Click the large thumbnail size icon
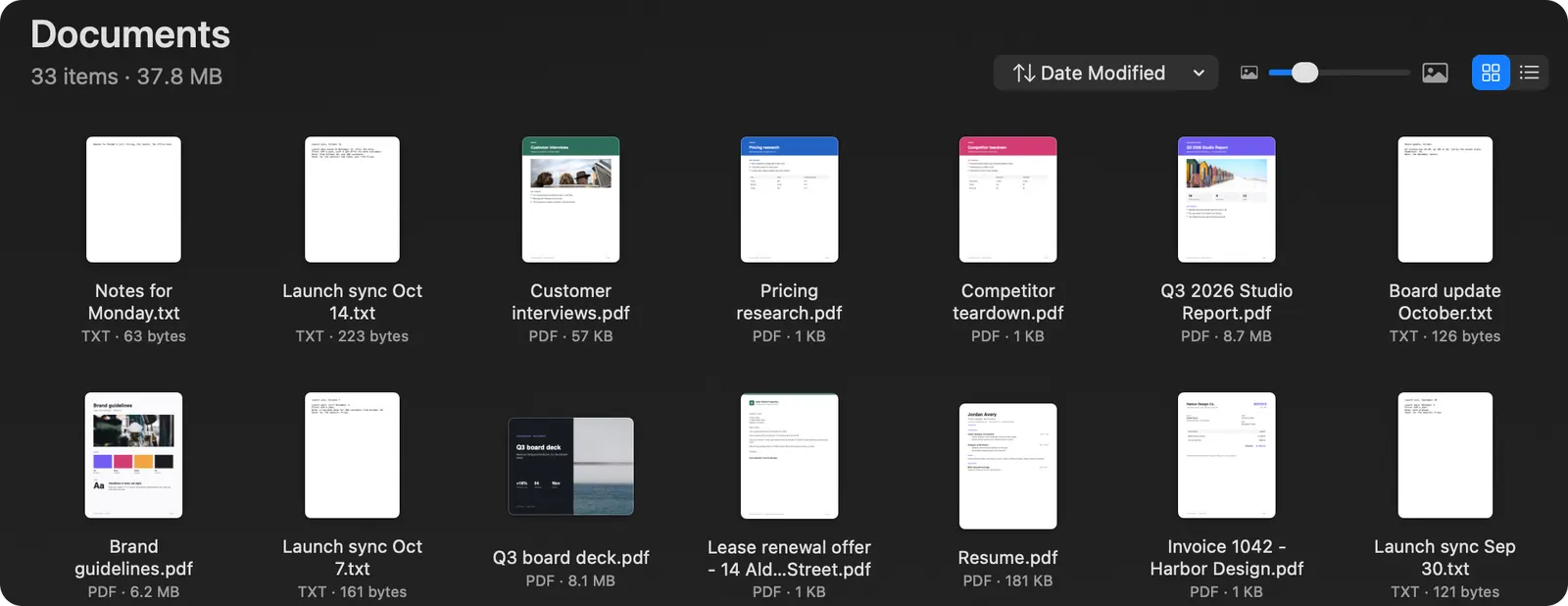Viewport: 1568px width, 606px height. tap(1435, 73)
